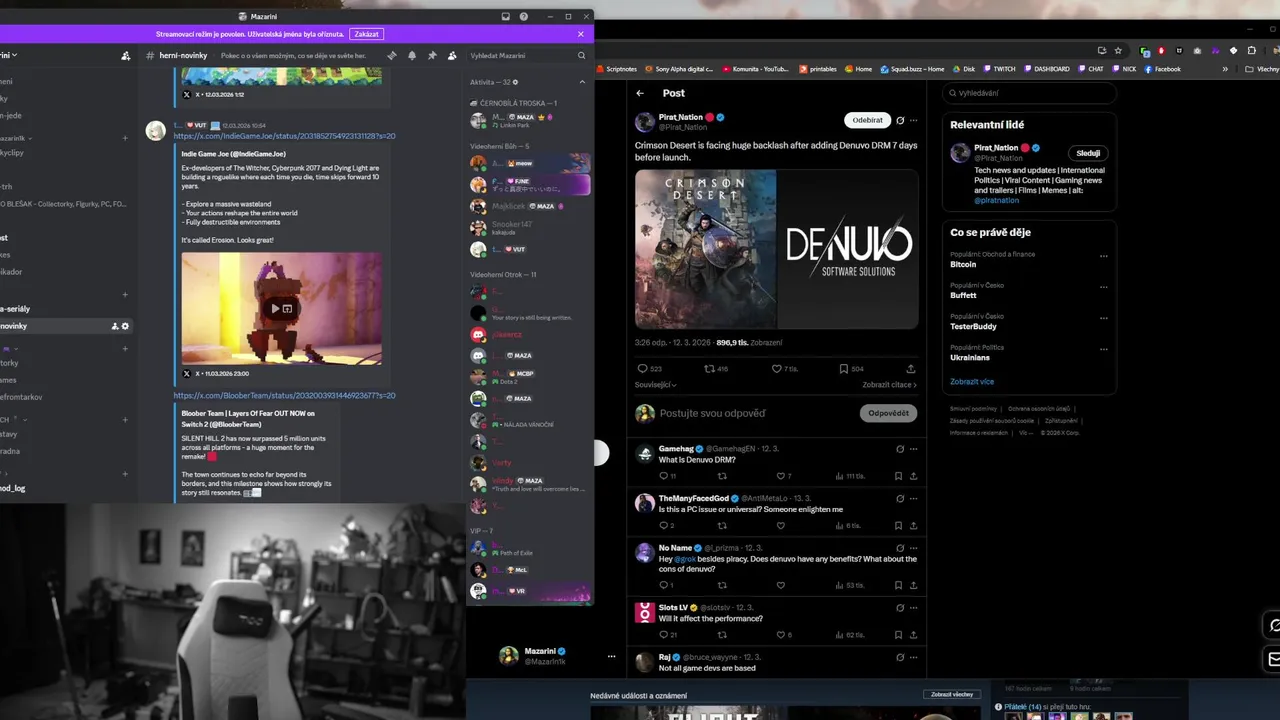Open pinned messages in Discord header
This screenshot has height=720, width=1280.
click(x=432, y=56)
